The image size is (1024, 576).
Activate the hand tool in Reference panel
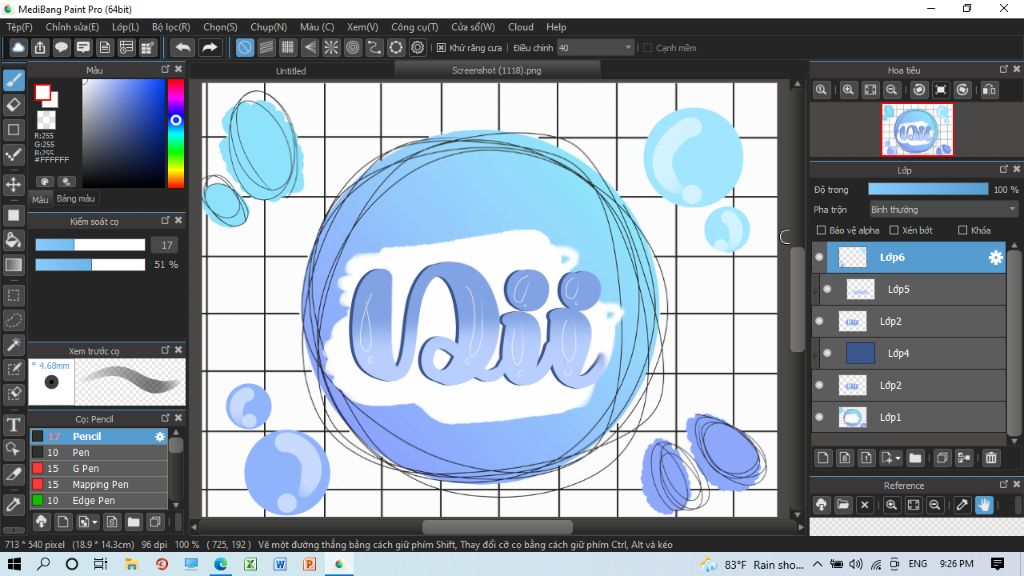coord(984,504)
